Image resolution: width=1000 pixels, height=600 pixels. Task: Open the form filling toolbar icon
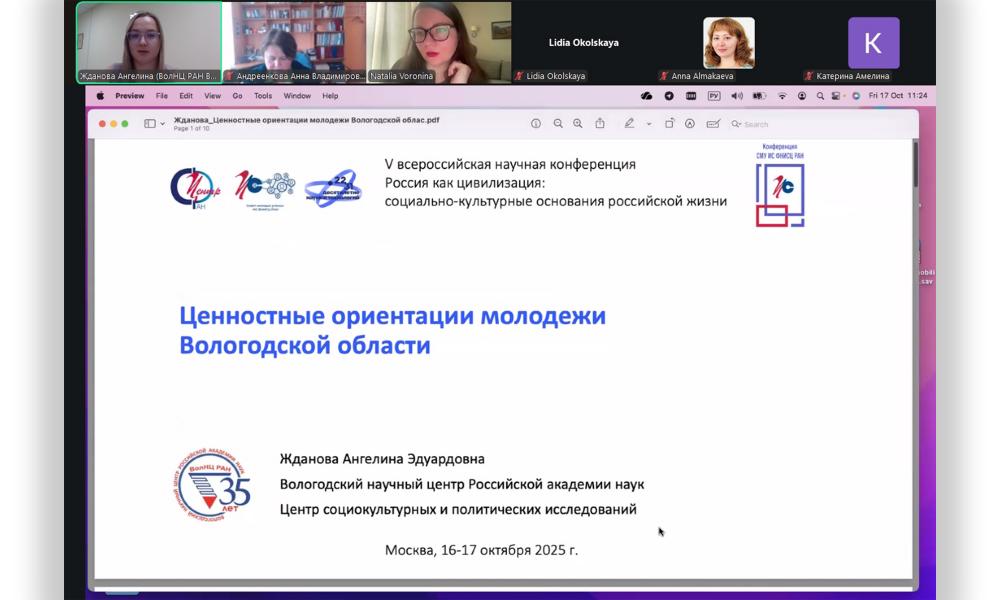coord(713,124)
